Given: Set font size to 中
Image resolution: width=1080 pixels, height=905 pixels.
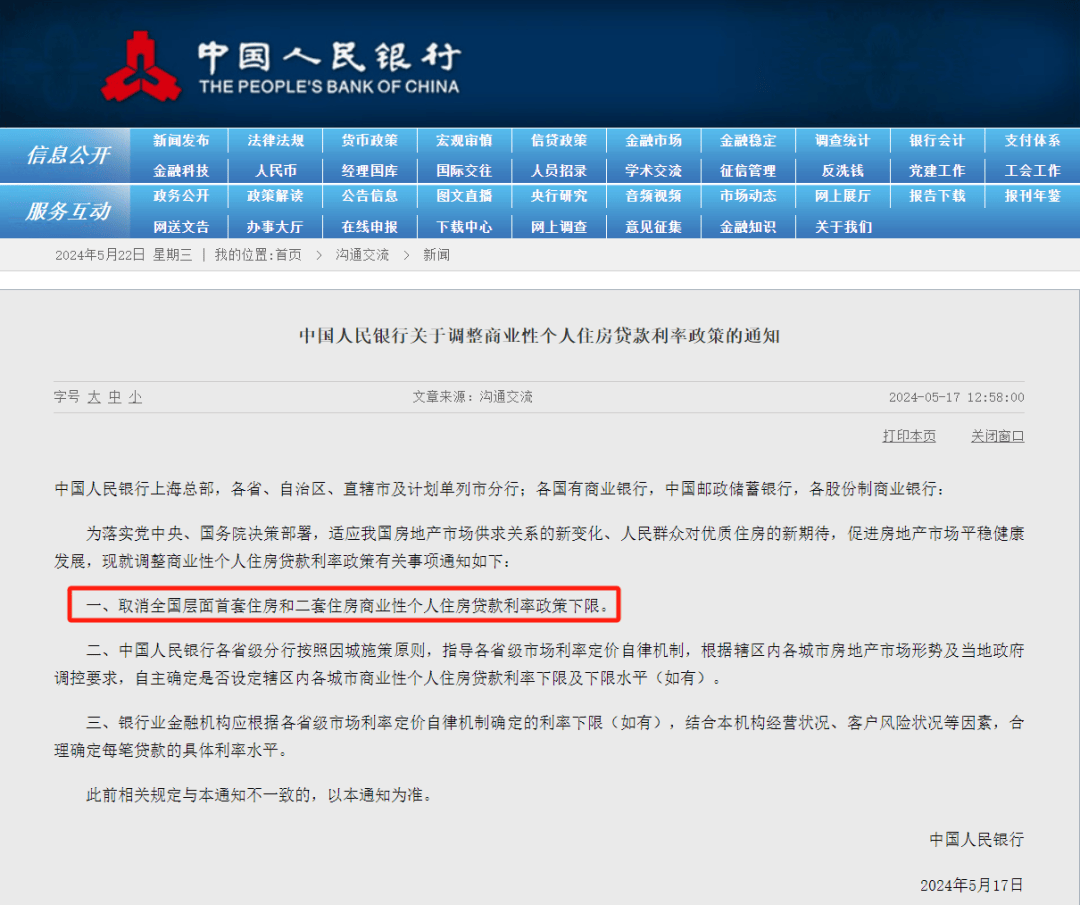Looking at the screenshot, I should point(115,397).
